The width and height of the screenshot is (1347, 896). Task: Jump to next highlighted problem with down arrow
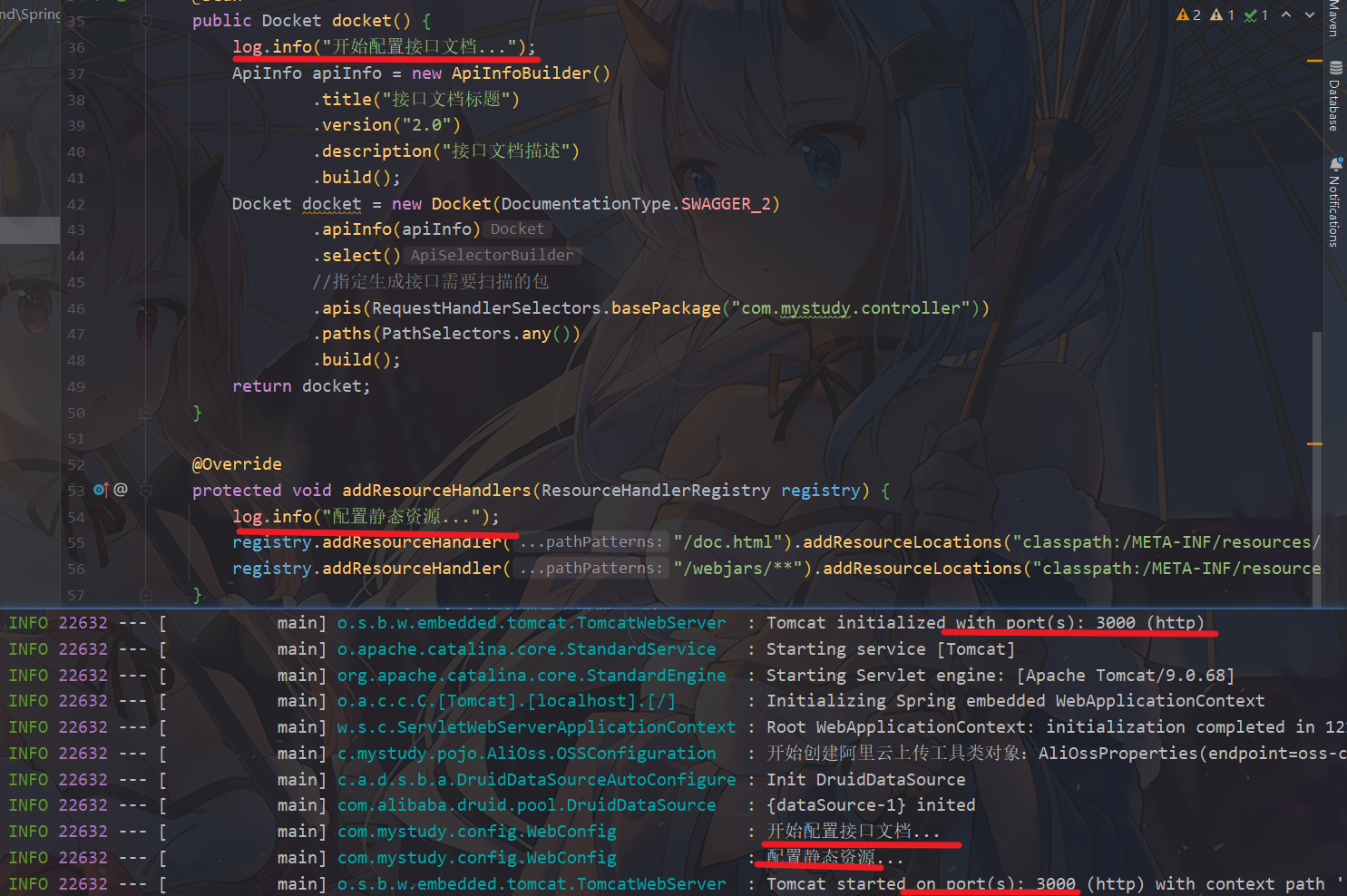click(1310, 15)
